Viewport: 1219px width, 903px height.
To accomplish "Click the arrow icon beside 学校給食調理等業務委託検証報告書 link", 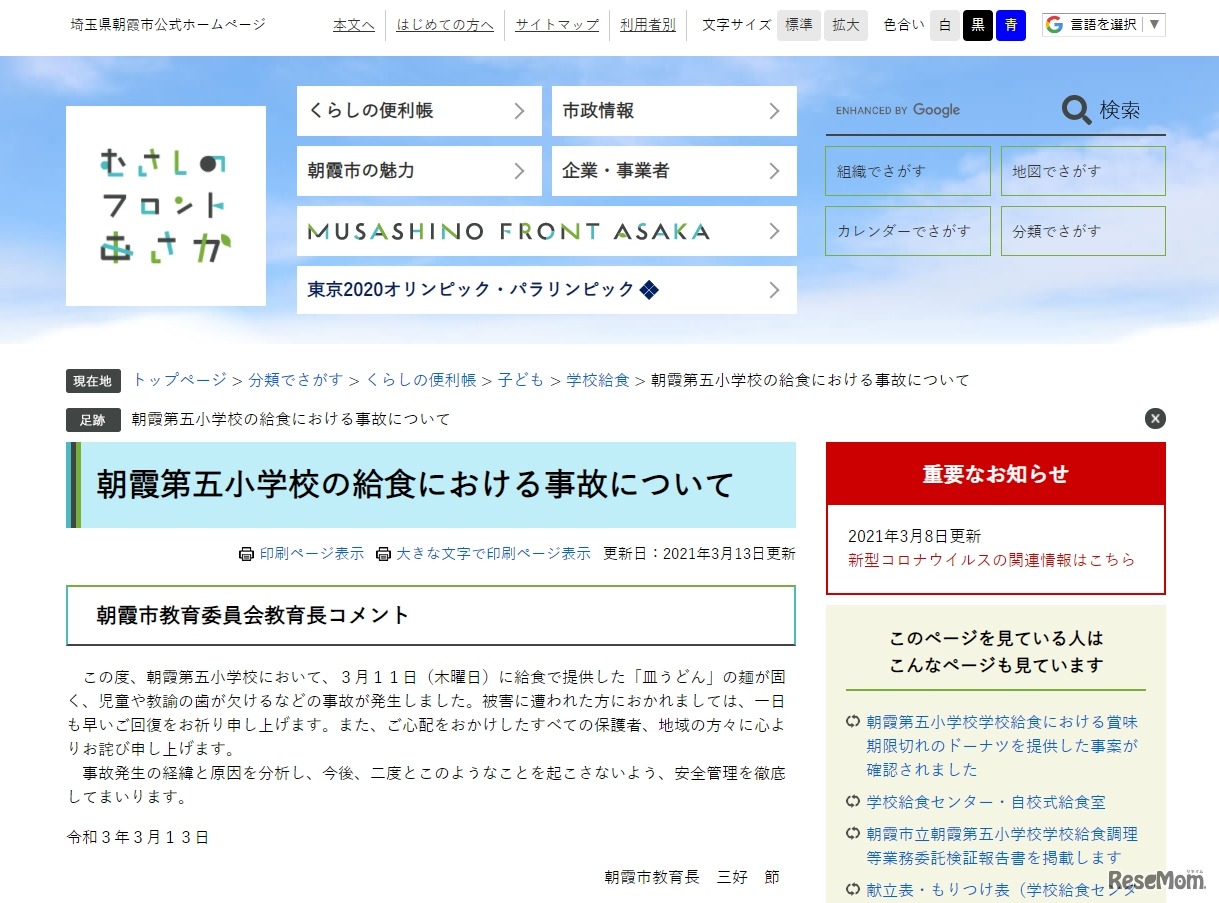I will [853, 834].
